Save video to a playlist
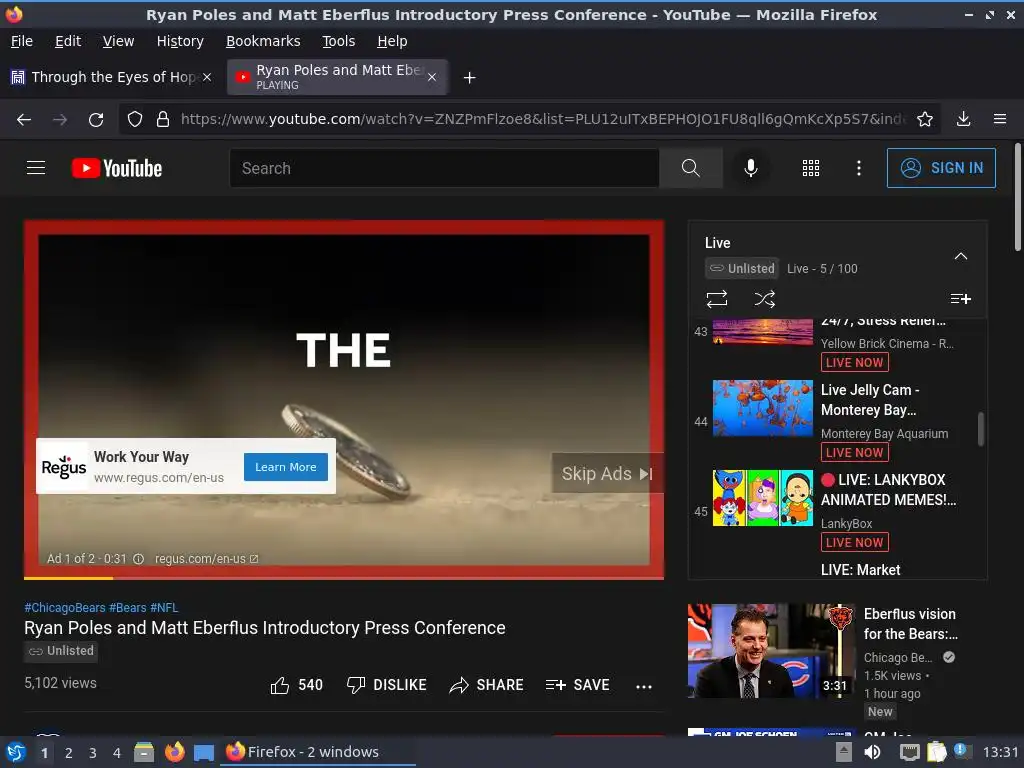Image resolution: width=1024 pixels, height=768 pixels. (577, 685)
